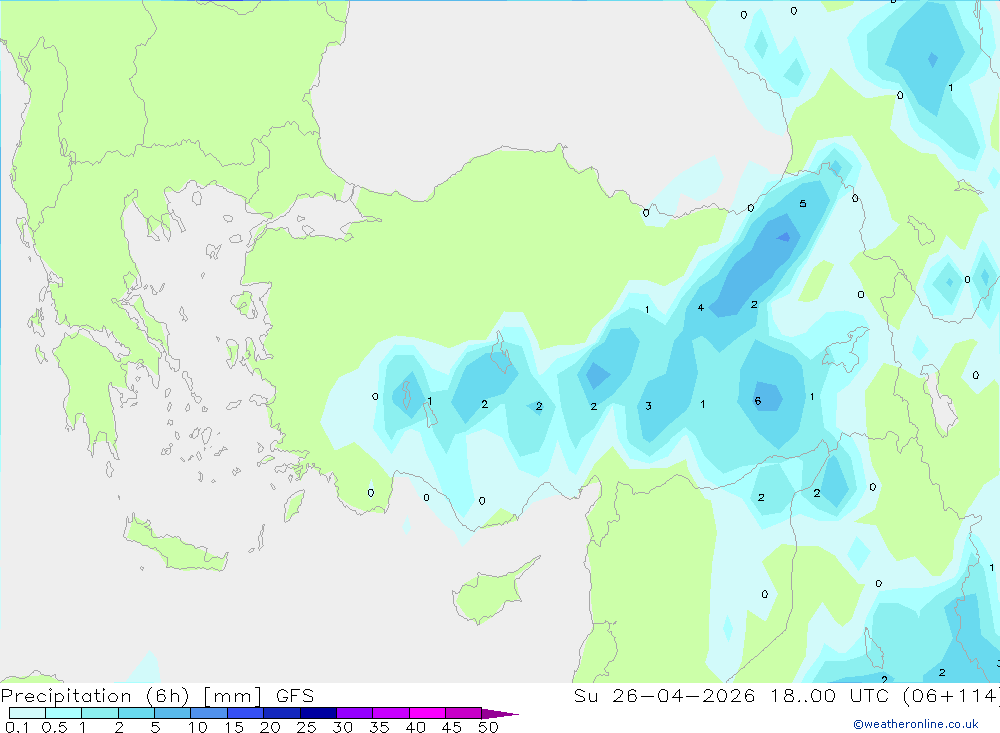The width and height of the screenshot is (1000, 733).
Task: Click the '45' legend label
Action: click(452, 727)
